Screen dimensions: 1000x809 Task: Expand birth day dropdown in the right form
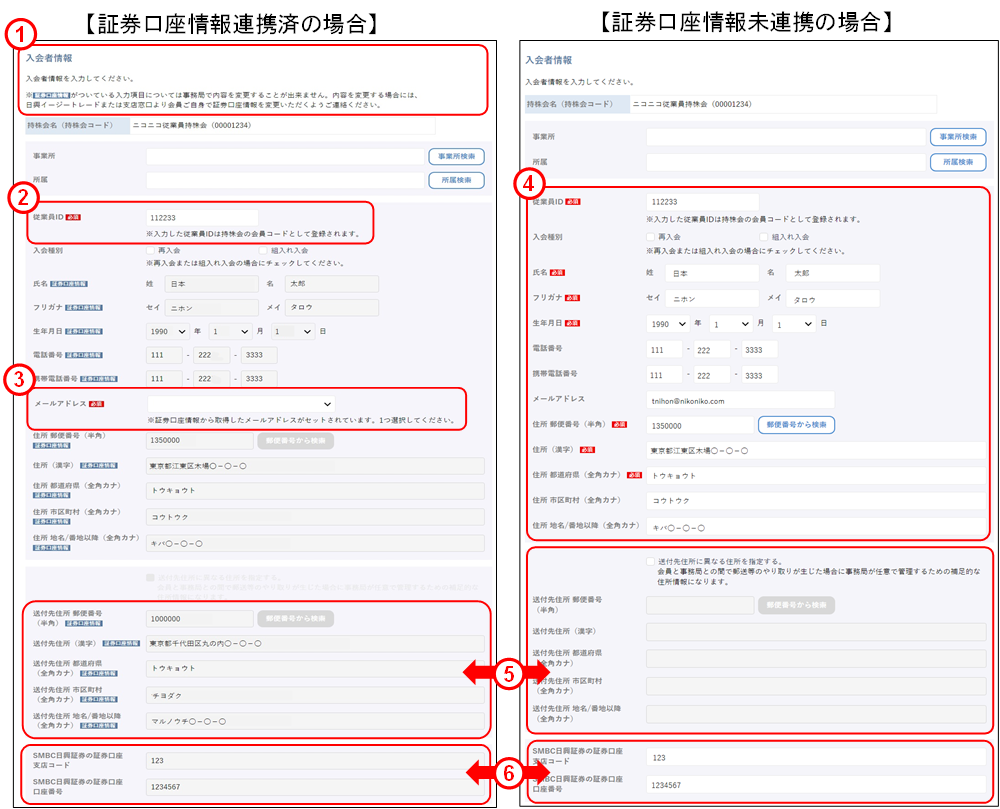coord(794,324)
